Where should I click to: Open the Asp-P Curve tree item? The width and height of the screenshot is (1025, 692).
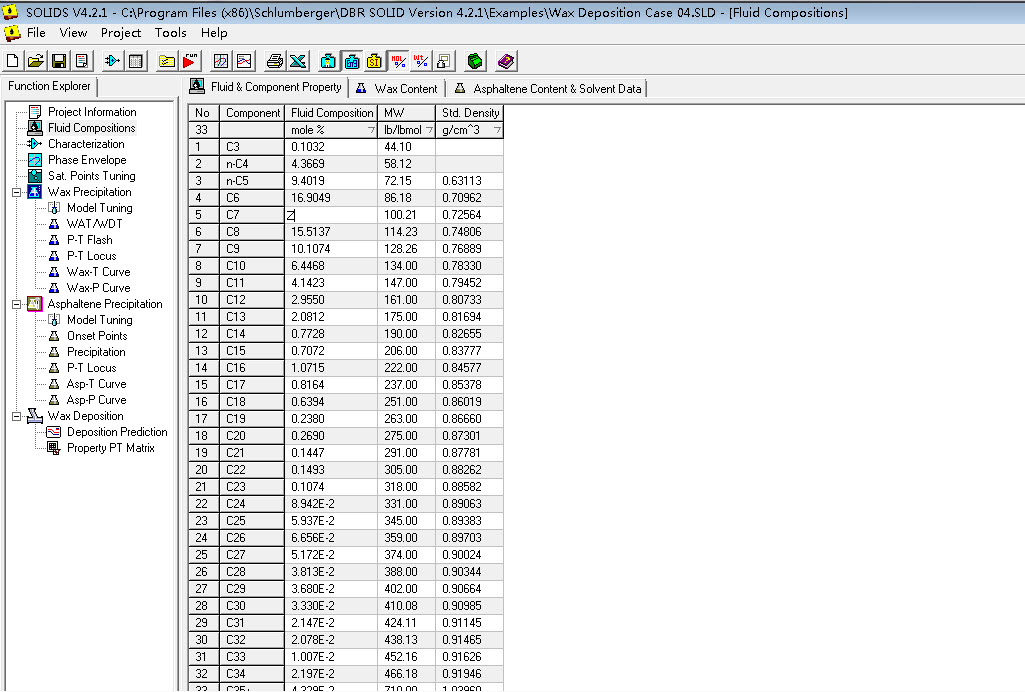(96, 400)
